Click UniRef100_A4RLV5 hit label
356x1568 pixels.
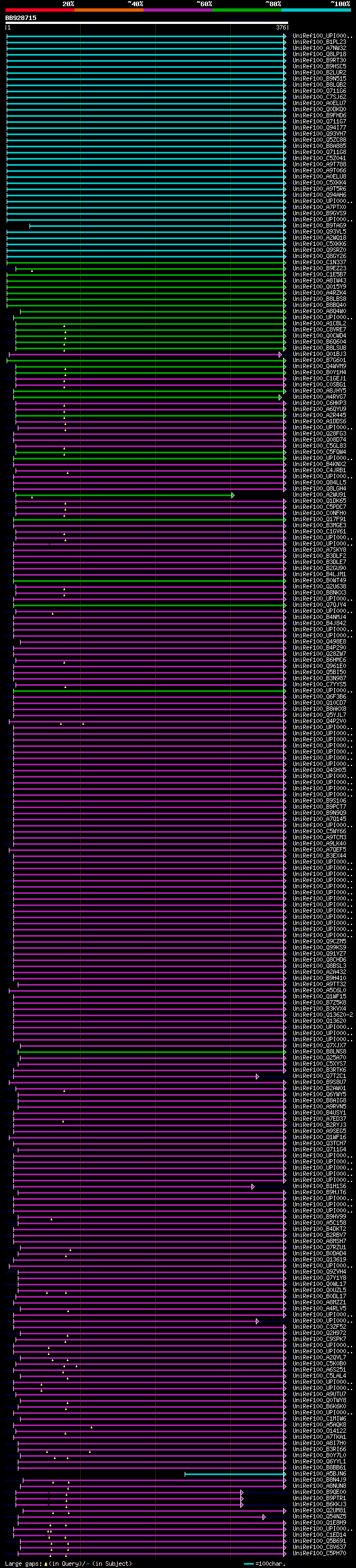click(319, 1309)
